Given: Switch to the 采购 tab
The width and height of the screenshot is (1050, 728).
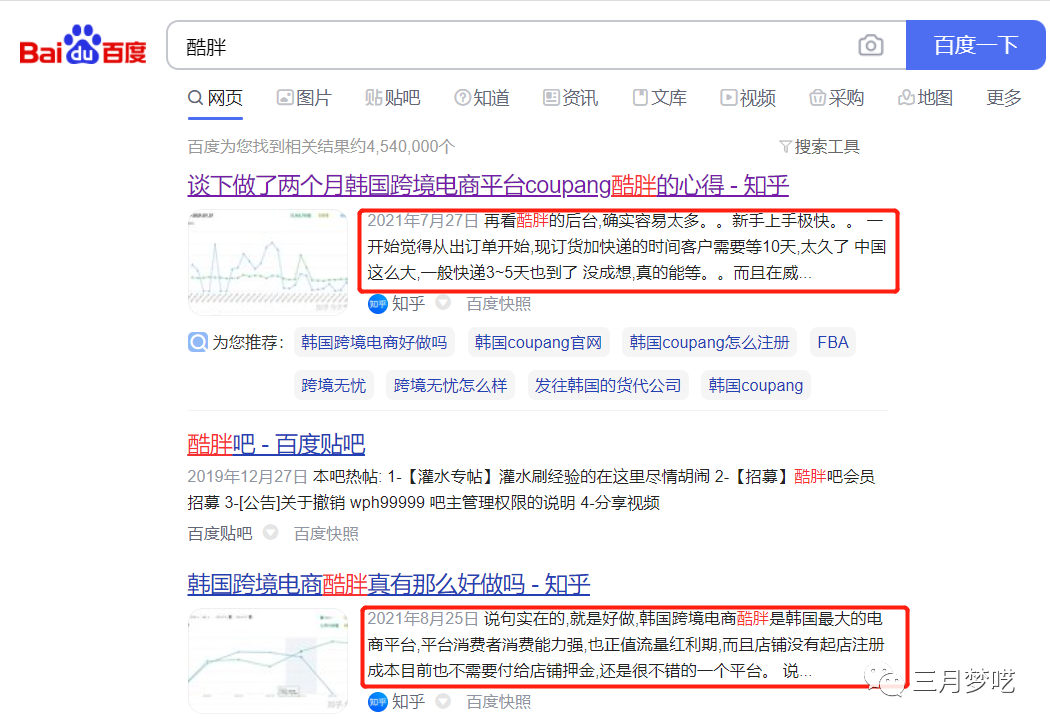Looking at the screenshot, I should tap(836, 98).
